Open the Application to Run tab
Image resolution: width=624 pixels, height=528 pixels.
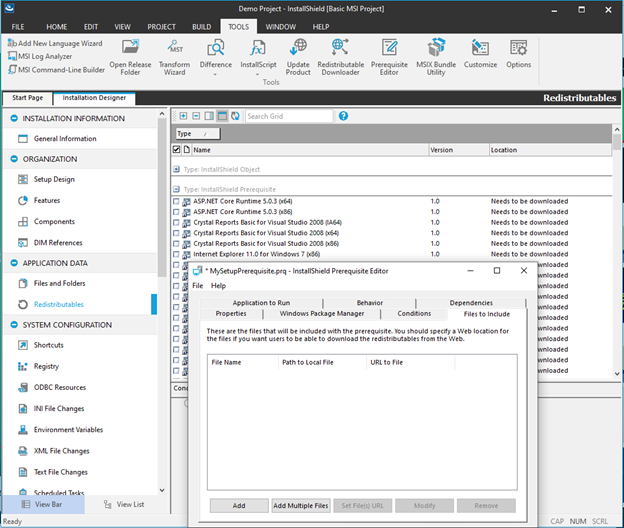[x=261, y=303]
